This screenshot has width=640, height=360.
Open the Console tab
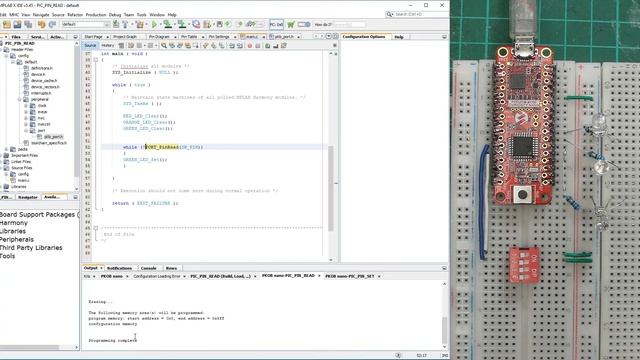[149, 268]
